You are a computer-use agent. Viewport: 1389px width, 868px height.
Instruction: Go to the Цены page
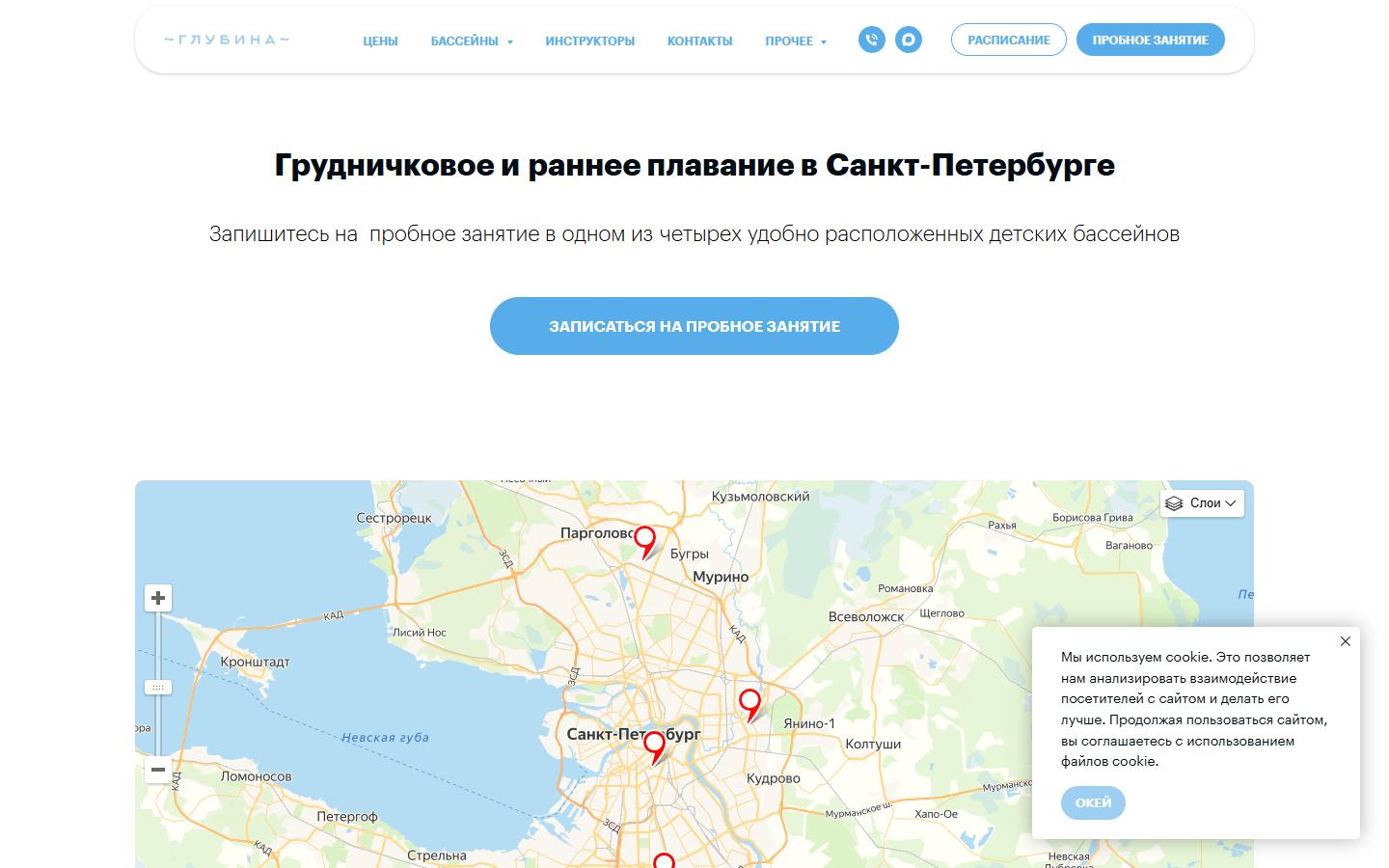point(380,41)
